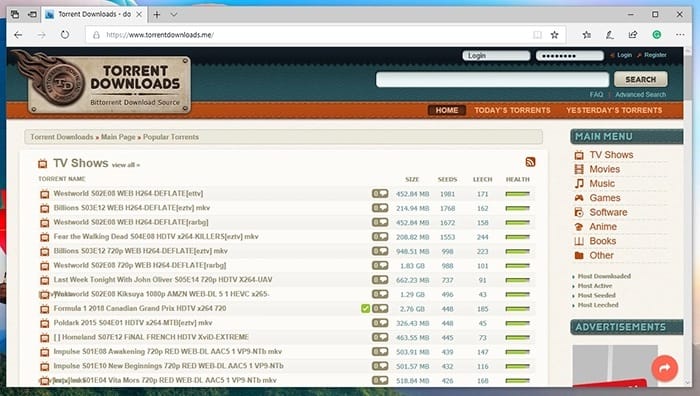Click the password field
The image size is (700, 396).
[x=570, y=55]
